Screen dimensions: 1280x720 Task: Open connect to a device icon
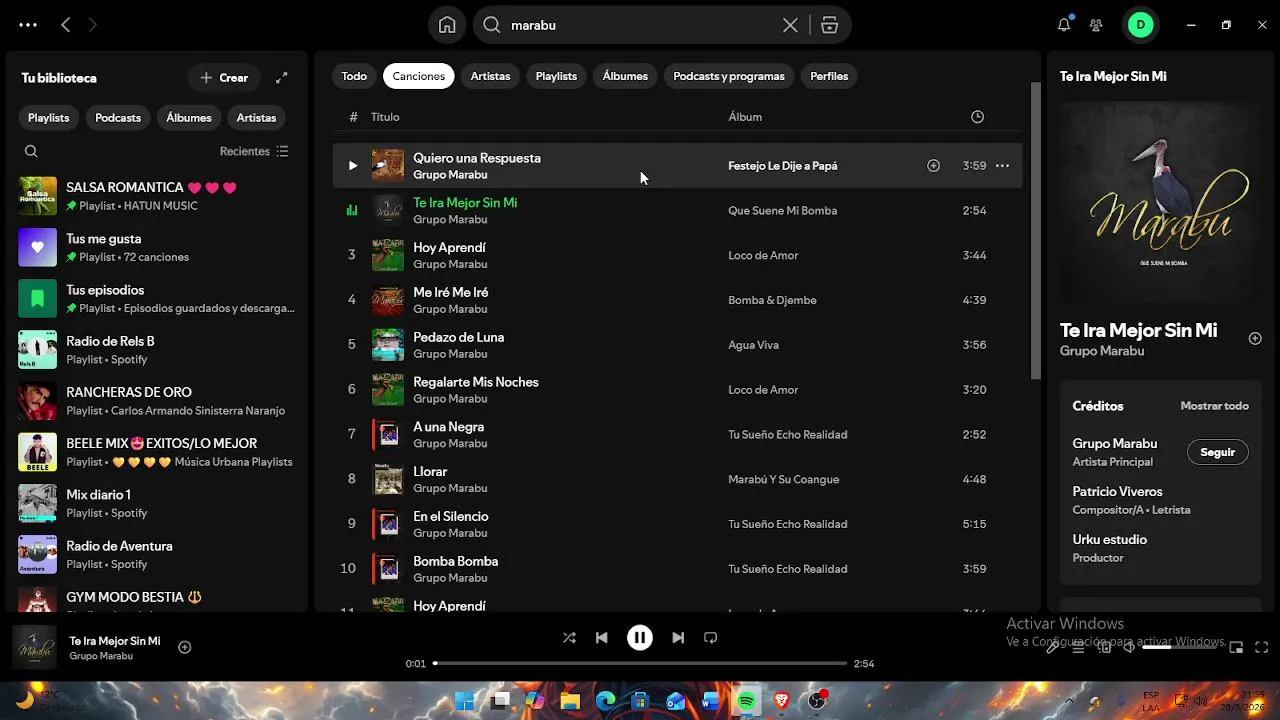[1104, 647]
